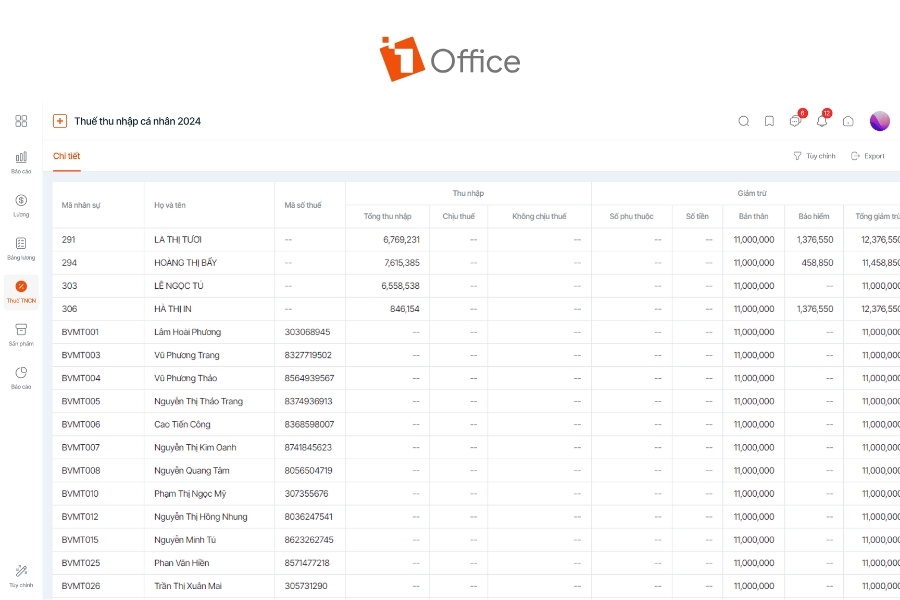The image size is (900, 600).
Task: Click tax code 8564939567
Action: tap(309, 378)
